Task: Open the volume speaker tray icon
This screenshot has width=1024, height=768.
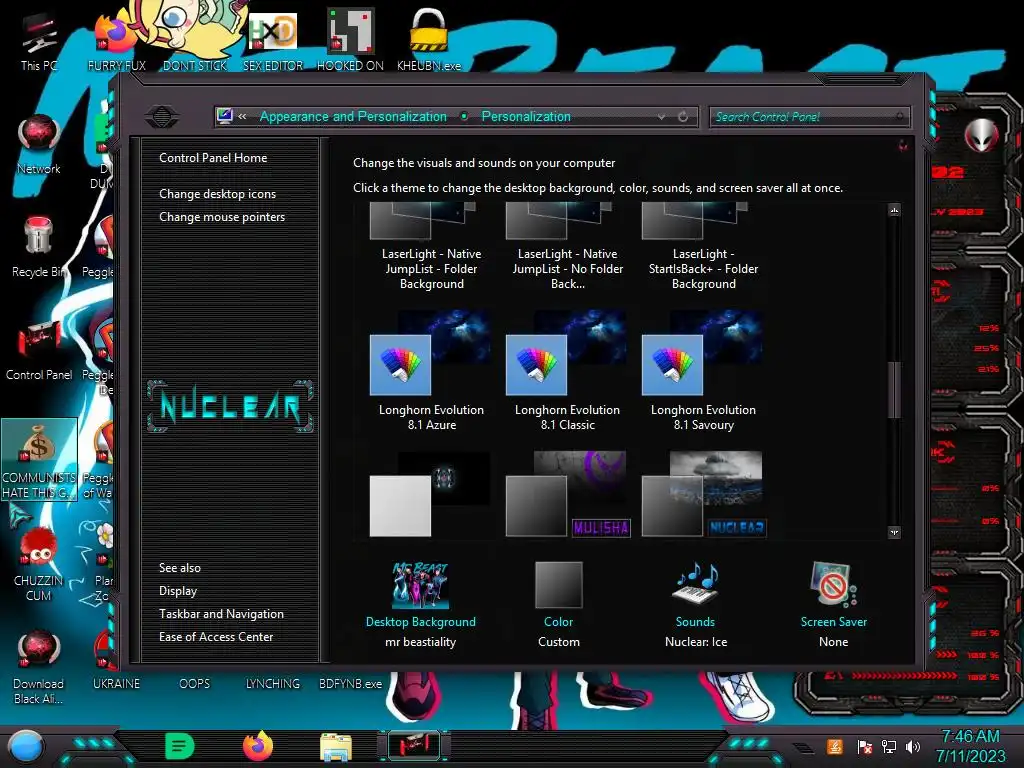Action: pyautogui.click(x=913, y=746)
